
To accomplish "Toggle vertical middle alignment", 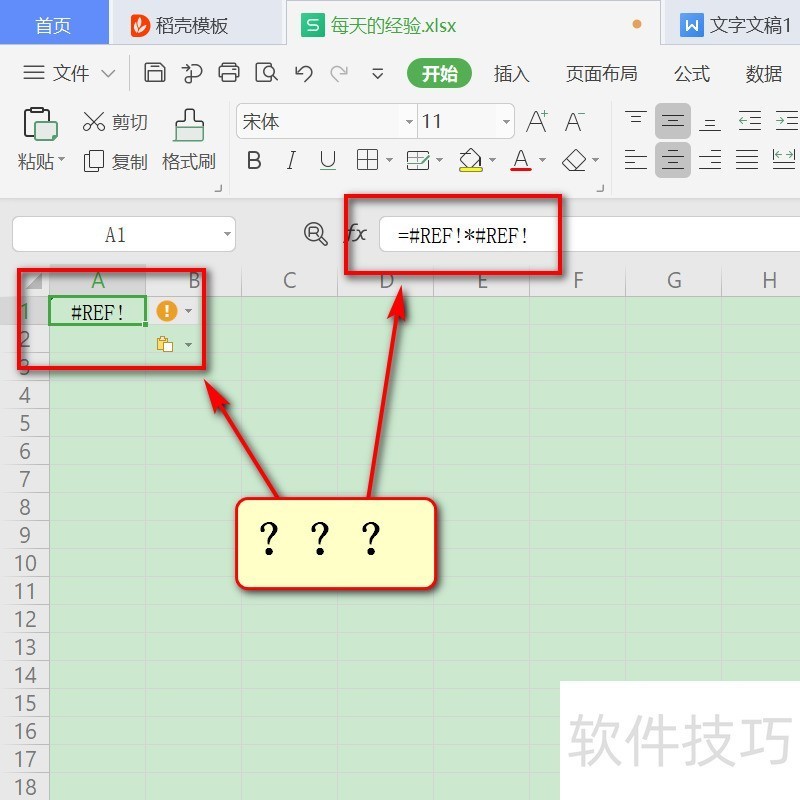I will point(673,121).
